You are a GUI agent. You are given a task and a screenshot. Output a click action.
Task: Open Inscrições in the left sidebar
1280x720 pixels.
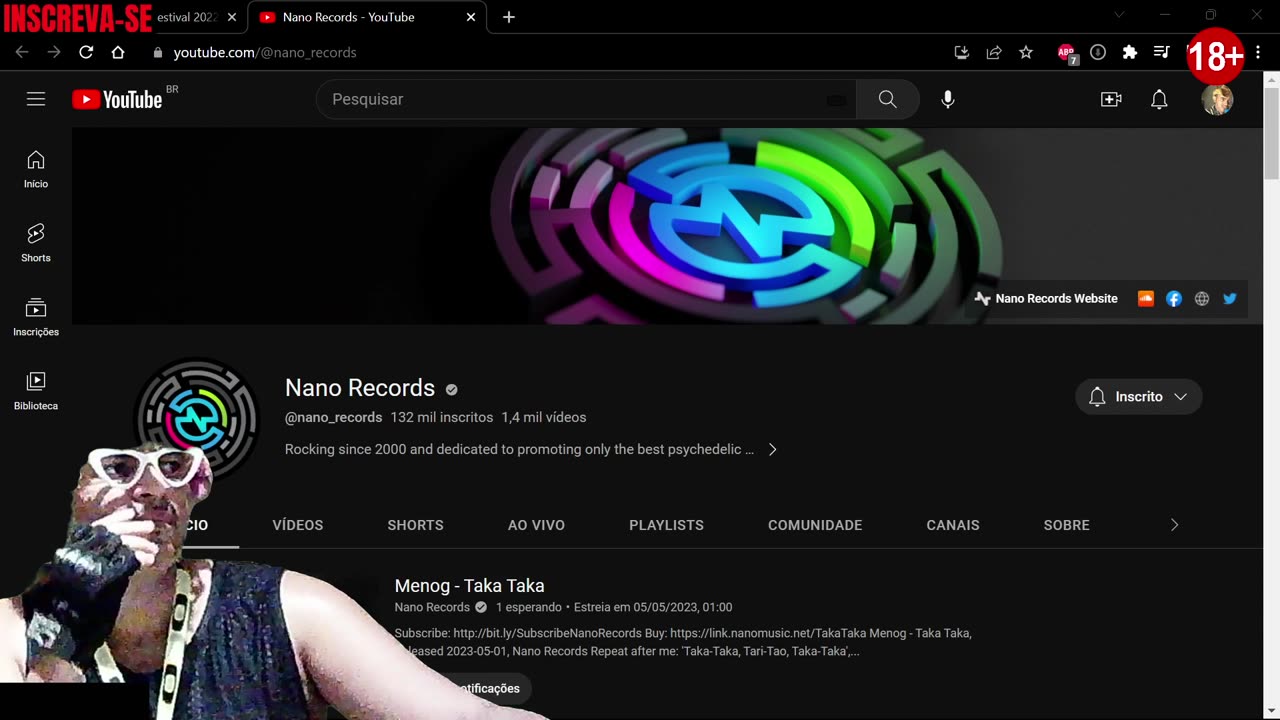(x=36, y=317)
